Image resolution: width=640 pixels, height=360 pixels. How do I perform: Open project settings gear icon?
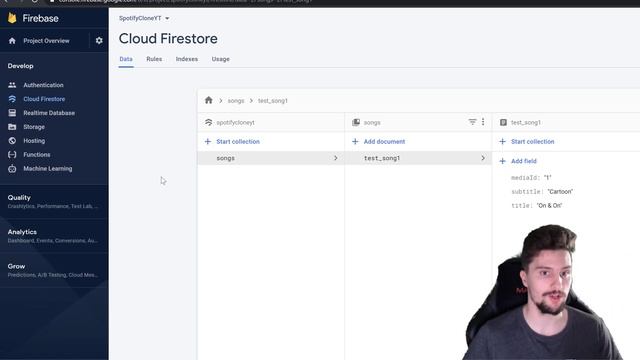point(99,40)
